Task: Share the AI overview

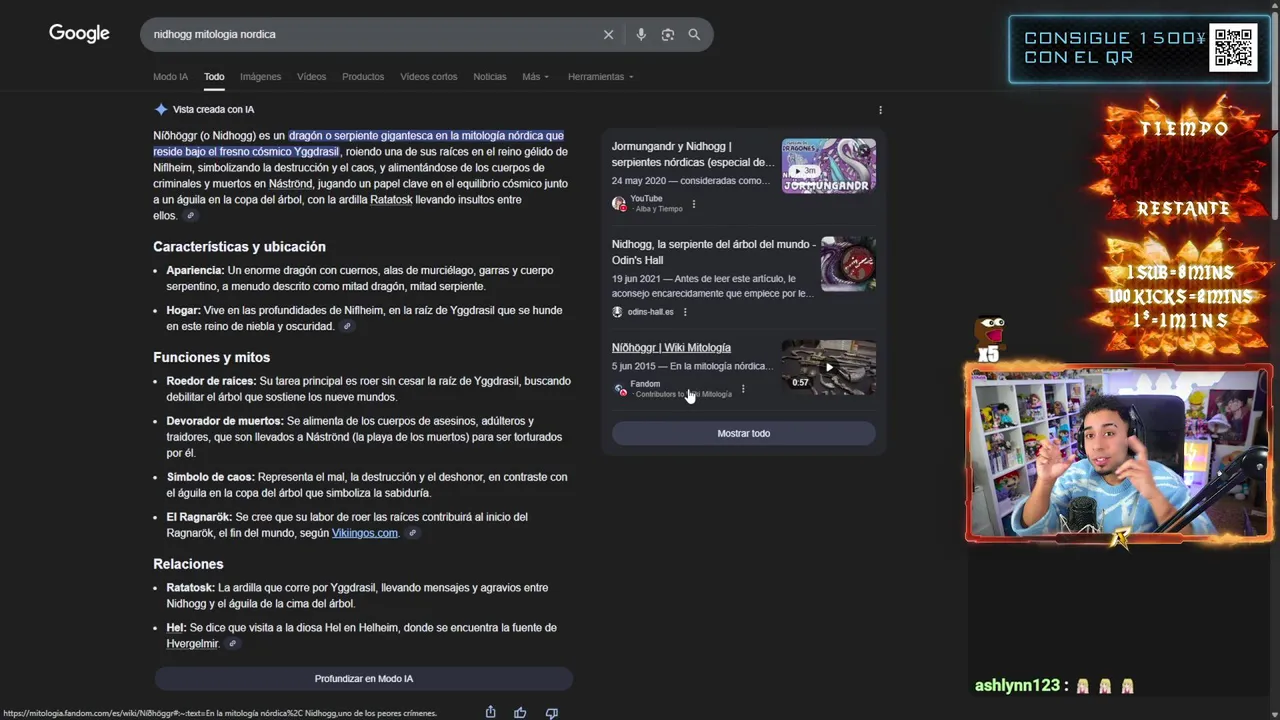Action: click(x=490, y=712)
